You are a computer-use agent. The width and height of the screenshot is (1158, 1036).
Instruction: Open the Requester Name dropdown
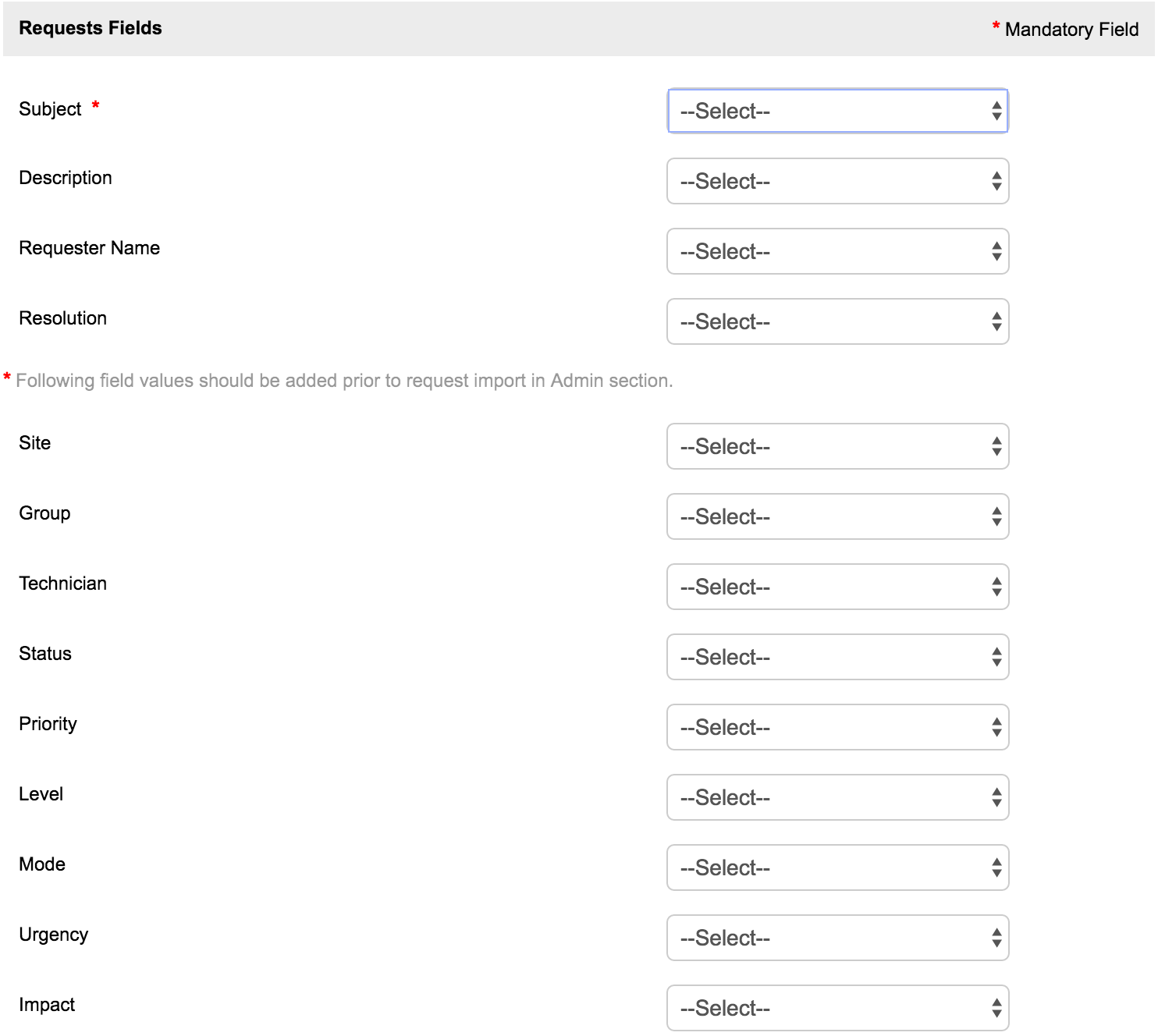(837, 251)
